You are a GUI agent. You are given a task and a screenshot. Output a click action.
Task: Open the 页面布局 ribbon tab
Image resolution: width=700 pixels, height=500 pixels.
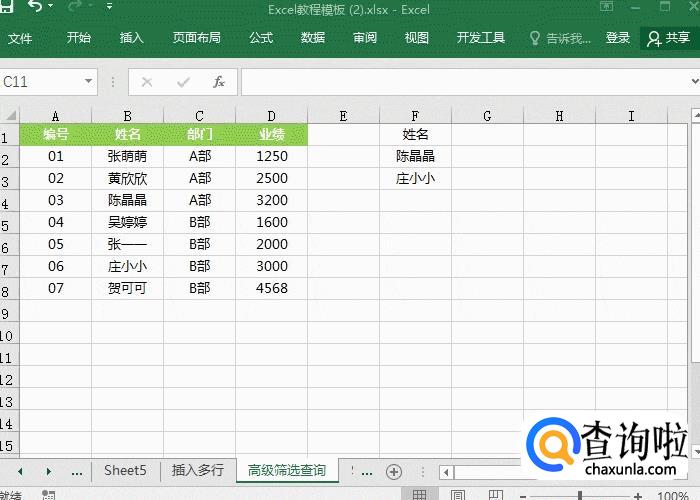197,38
